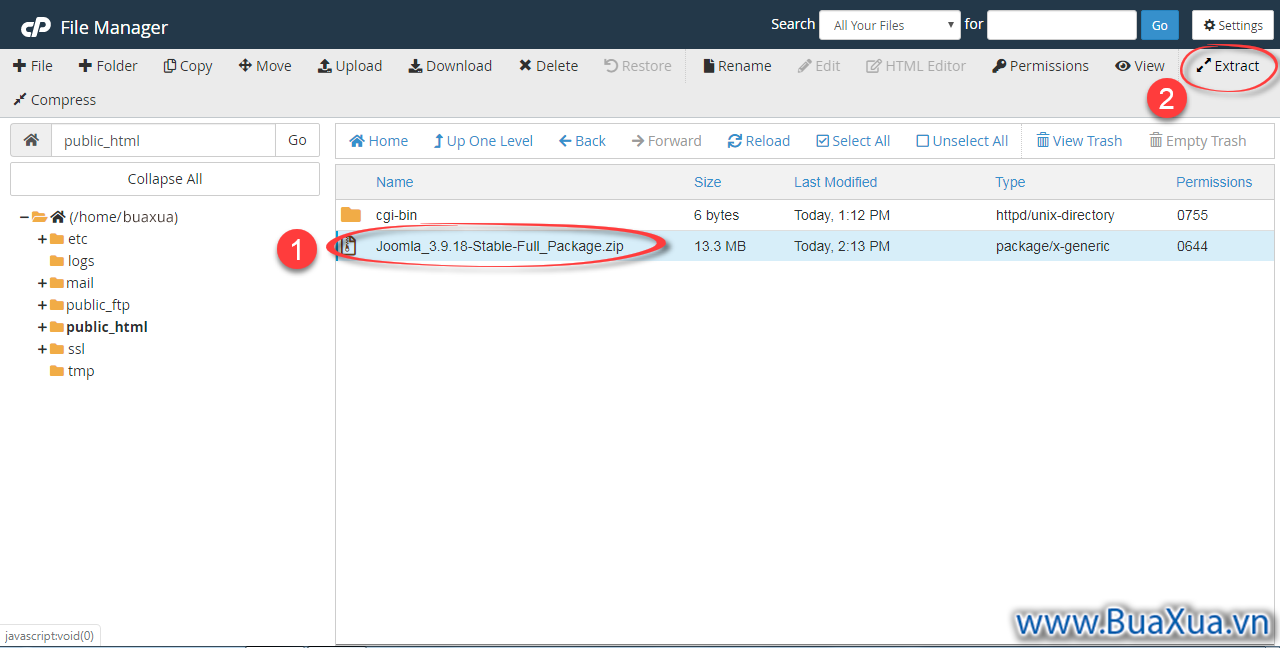
Task: Navigate Forward in file list
Action: [x=667, y=141]
